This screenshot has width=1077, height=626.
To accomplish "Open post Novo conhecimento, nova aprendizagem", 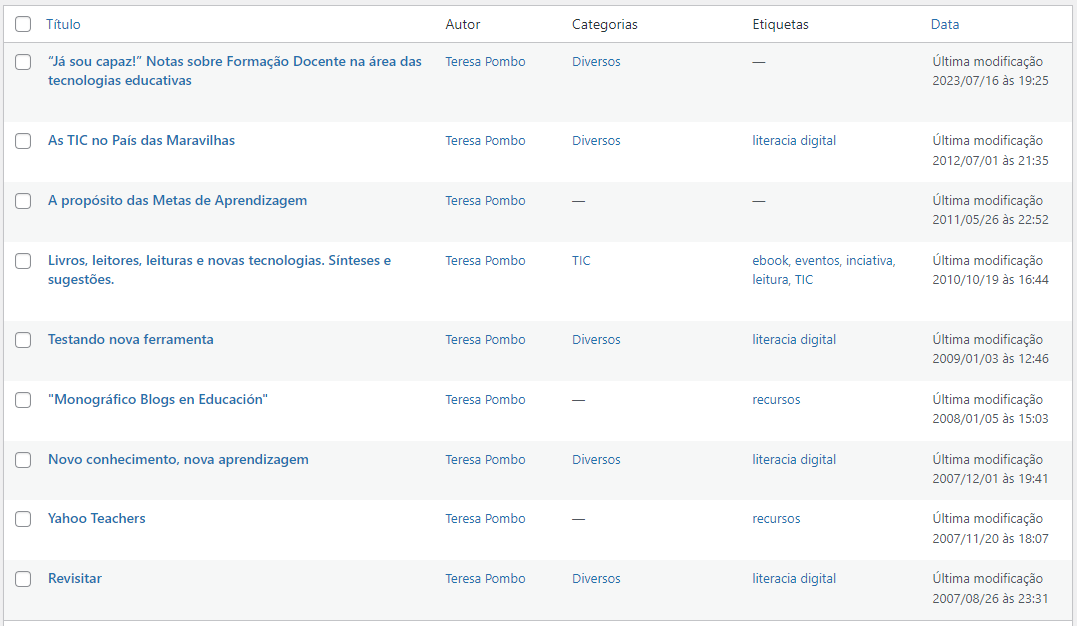I will point(178,459).
